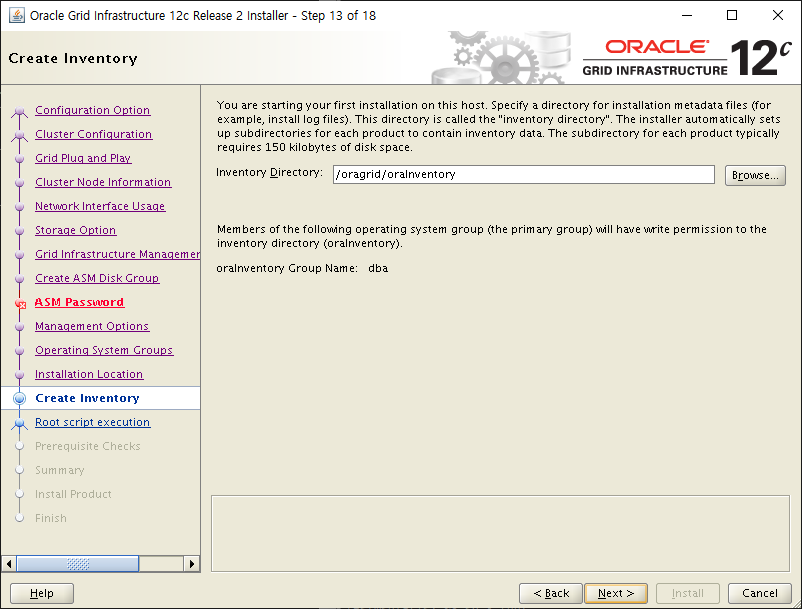Click into the Inventory Directory field
This screenshot has height=609, width=802.
click(524, 174)
